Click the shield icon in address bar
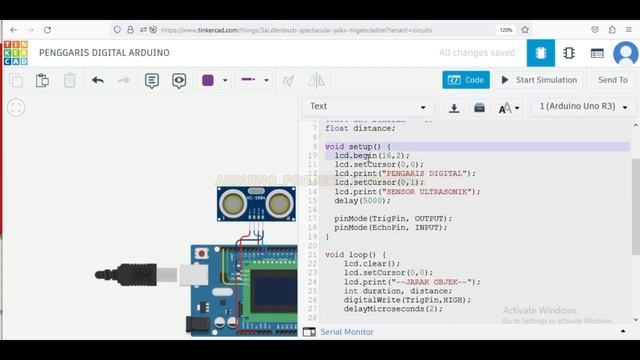This screenshot has width=640, height=360. 117,30
